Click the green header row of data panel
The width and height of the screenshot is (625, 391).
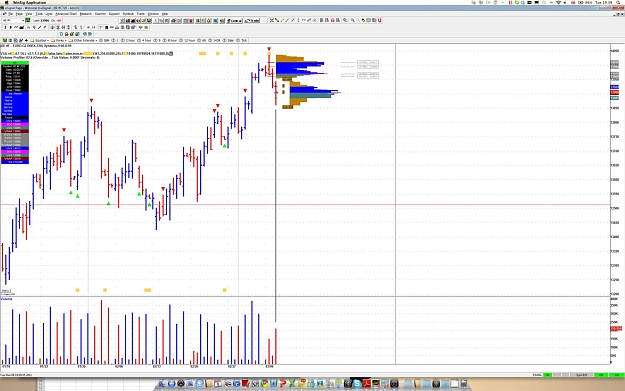point(15,63)
